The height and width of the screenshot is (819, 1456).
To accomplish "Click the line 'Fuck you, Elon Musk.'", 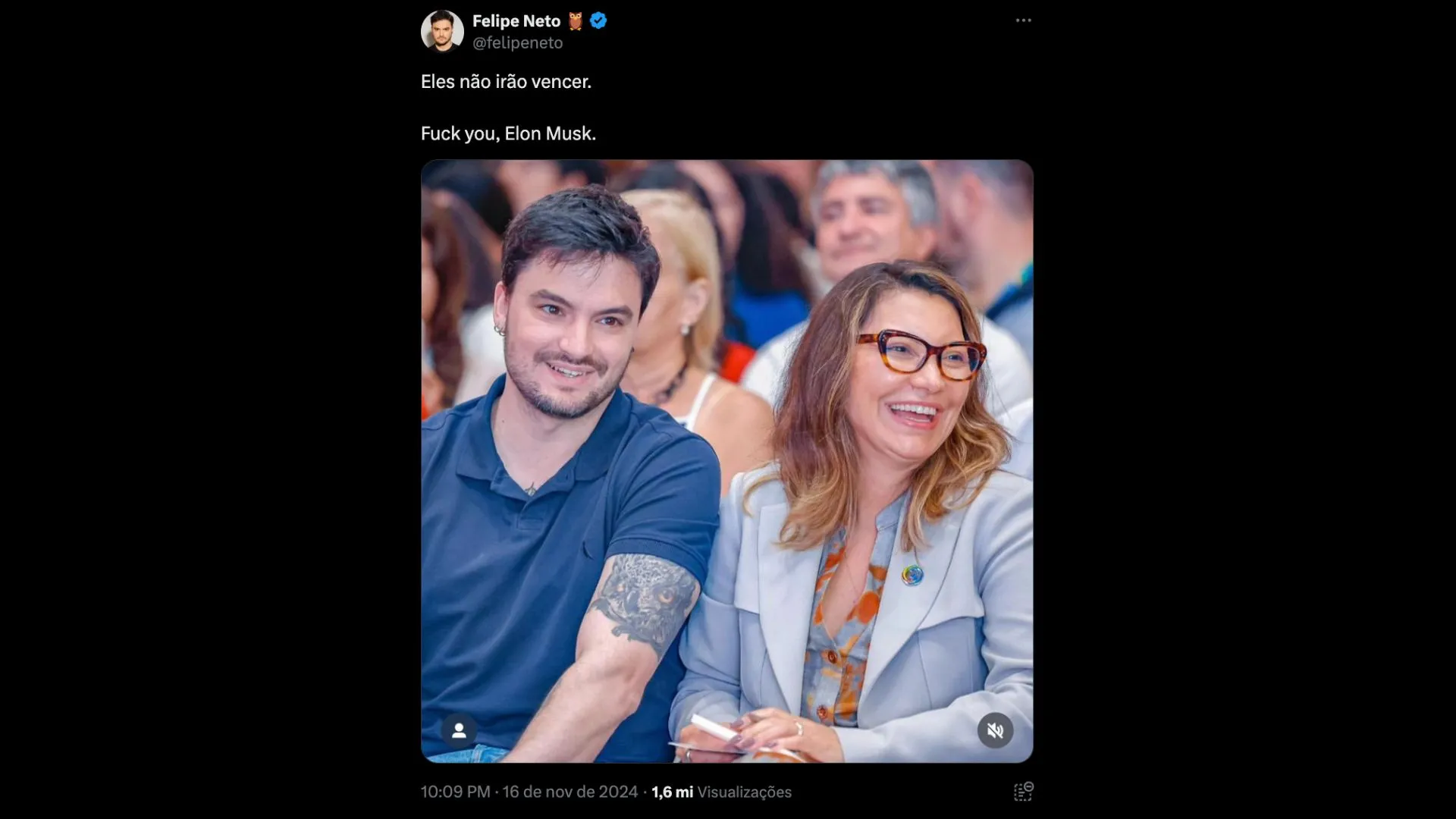I will pyautogui.click(x=508, y=133).
